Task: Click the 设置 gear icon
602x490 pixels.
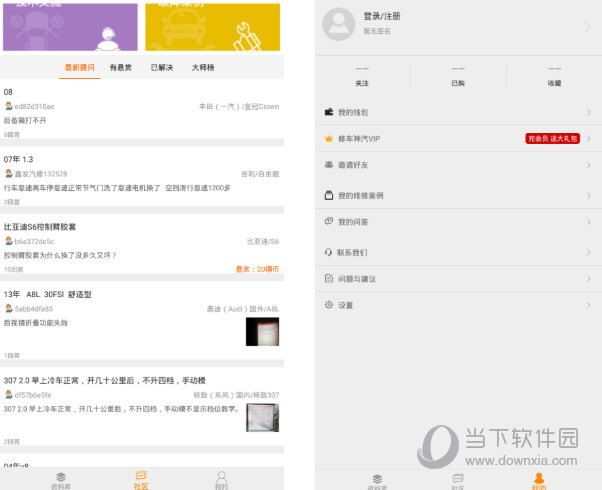Action: click(329, 305)
